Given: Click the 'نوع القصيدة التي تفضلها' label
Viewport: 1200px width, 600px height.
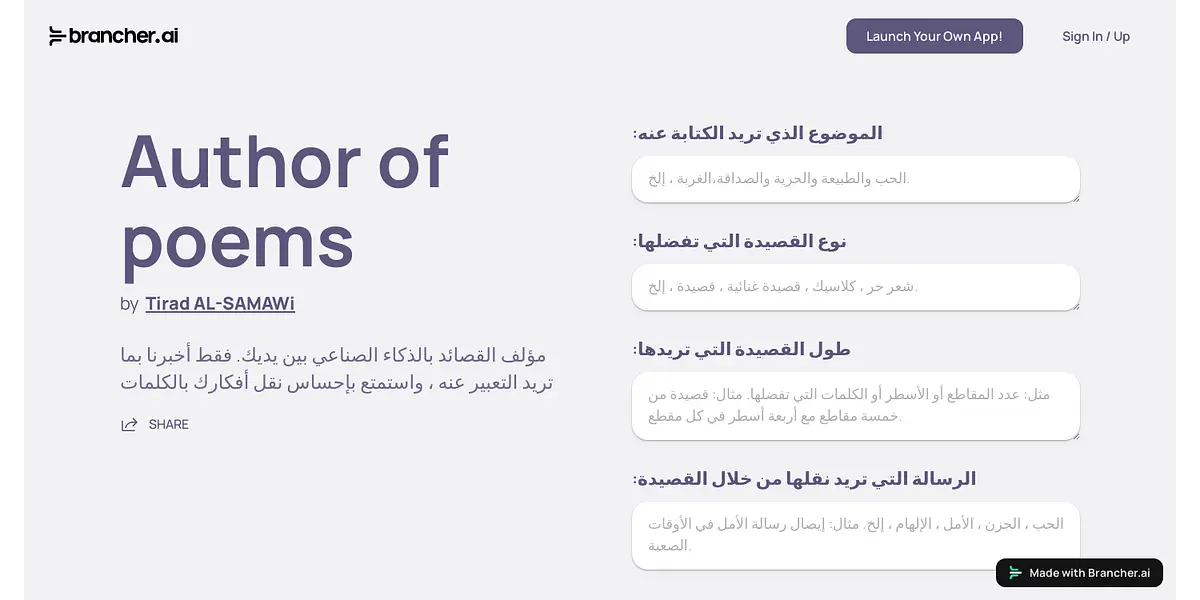Looking at the screenshot, I should pyautogui.click(x=740, y=241).
